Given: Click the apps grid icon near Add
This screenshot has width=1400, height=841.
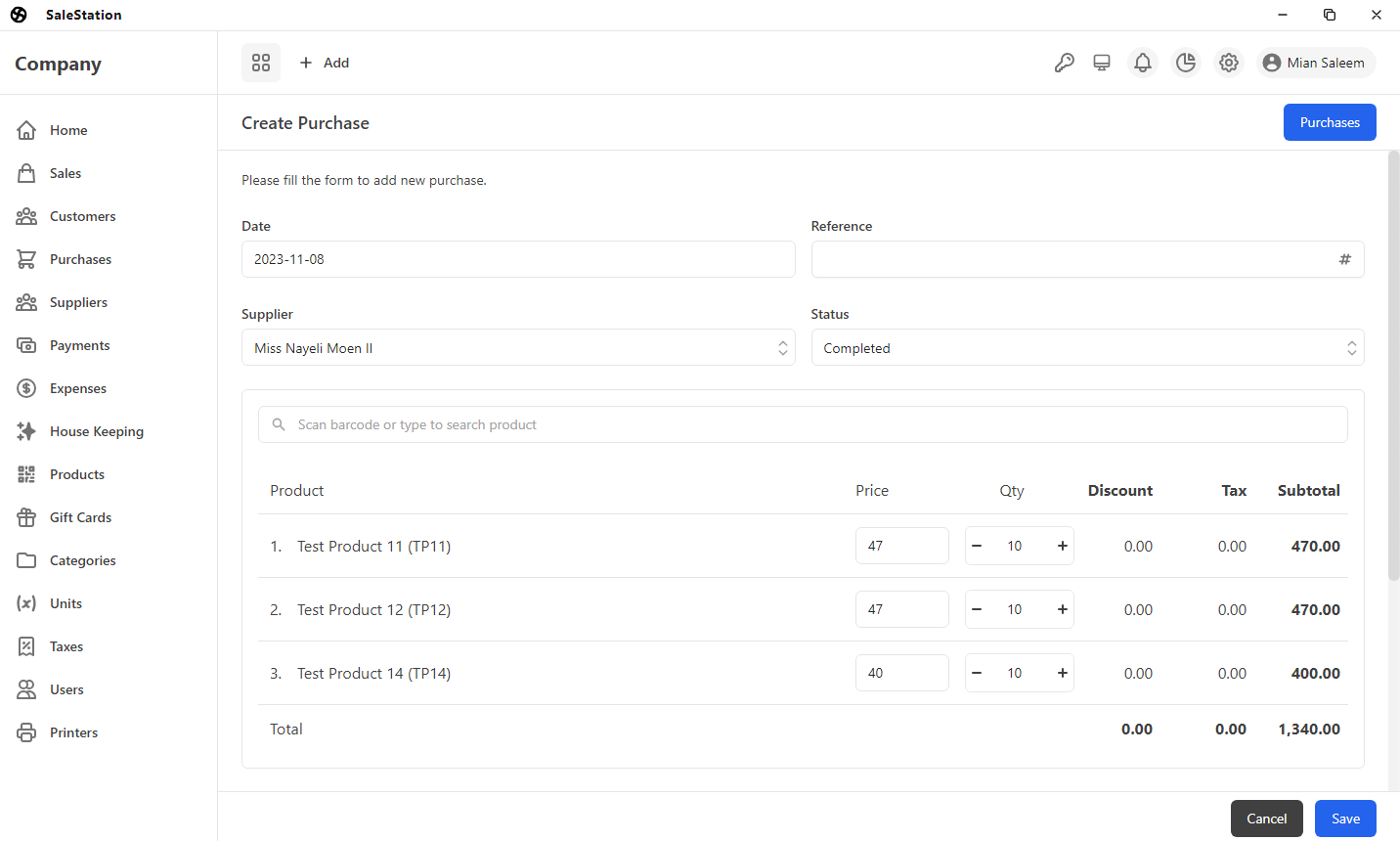Looking at the screenshot, I should (x=261, y=62).
